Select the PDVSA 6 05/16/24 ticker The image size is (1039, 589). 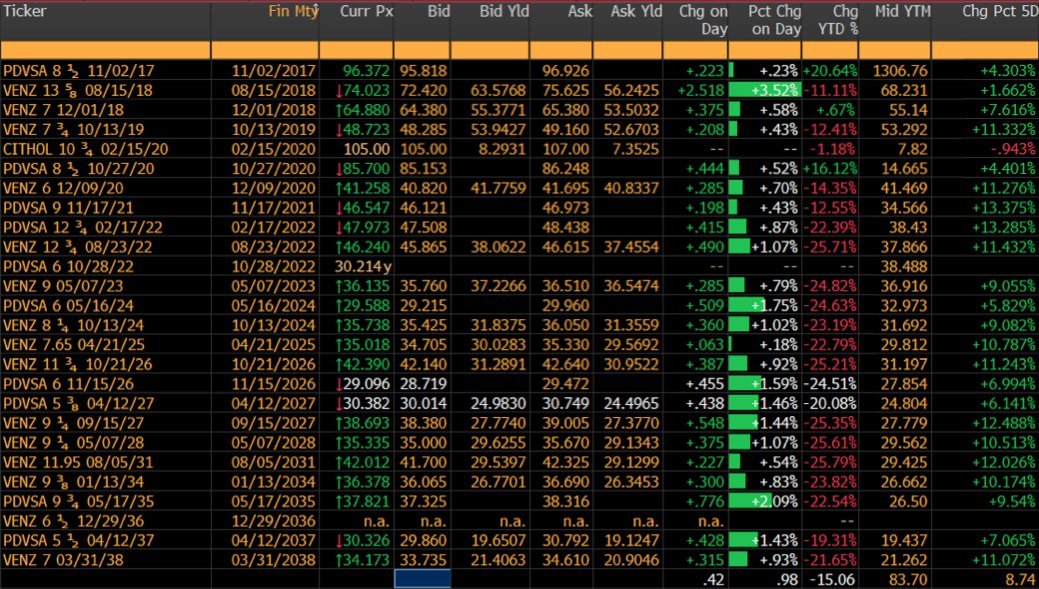point(68,306)
